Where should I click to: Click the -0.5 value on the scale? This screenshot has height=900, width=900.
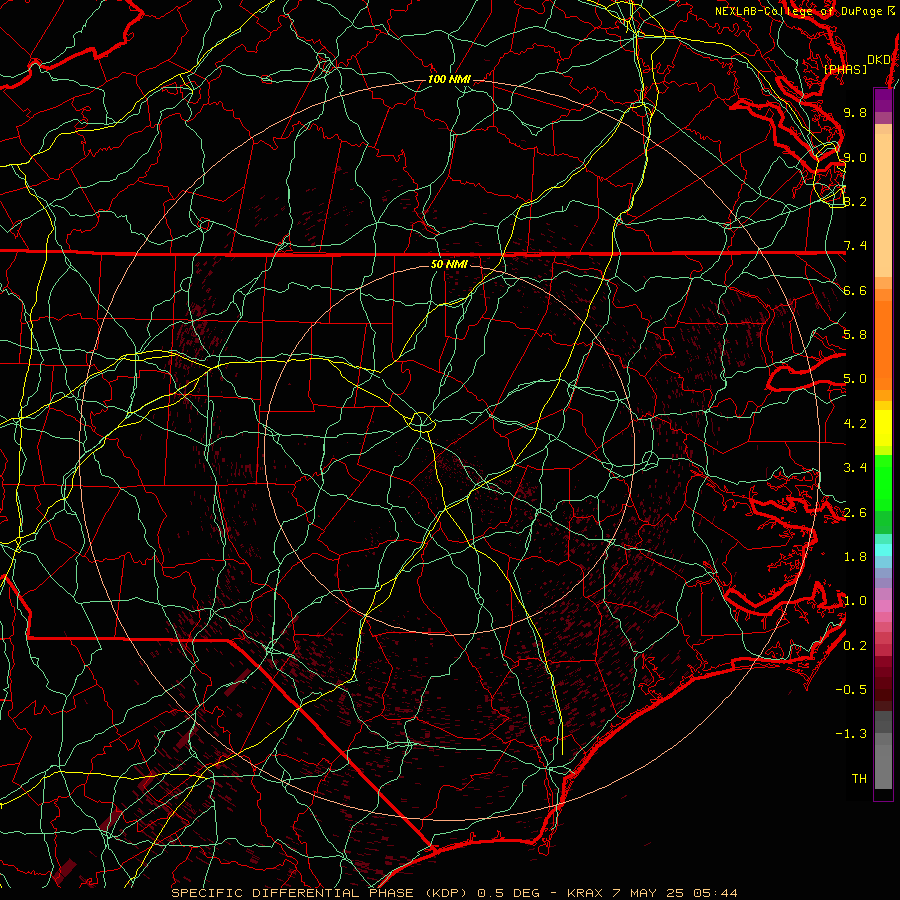point(851,690)
